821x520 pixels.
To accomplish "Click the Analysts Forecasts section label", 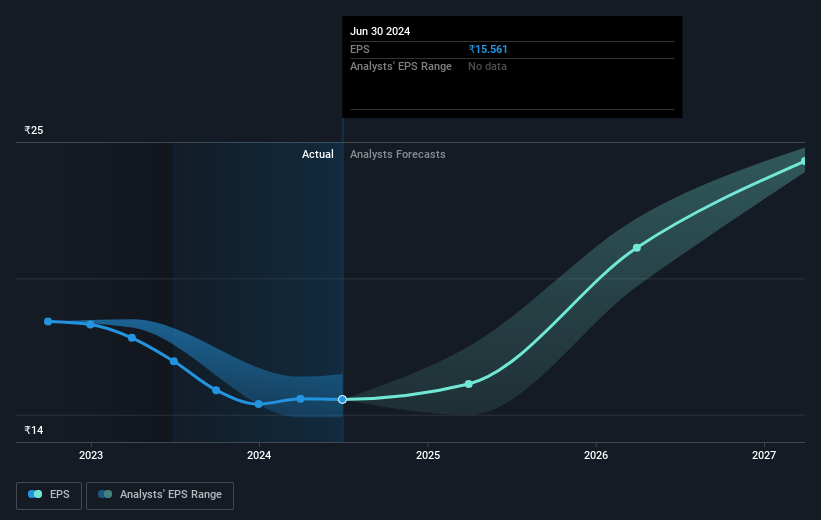I will click(397, 154).
